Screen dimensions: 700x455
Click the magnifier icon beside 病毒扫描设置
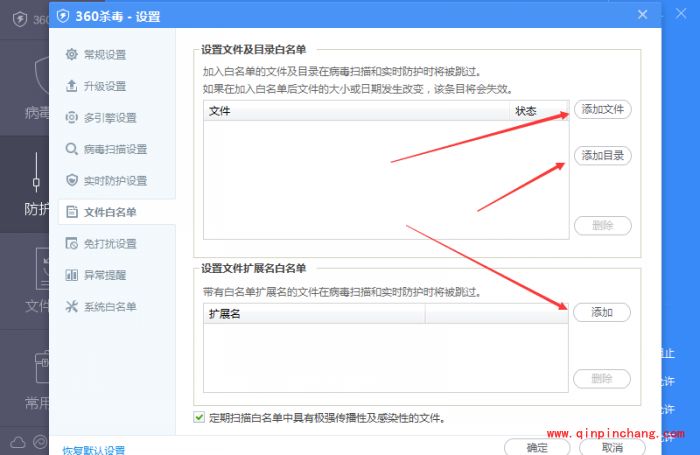pyautogui.click(x=71, y=149)
